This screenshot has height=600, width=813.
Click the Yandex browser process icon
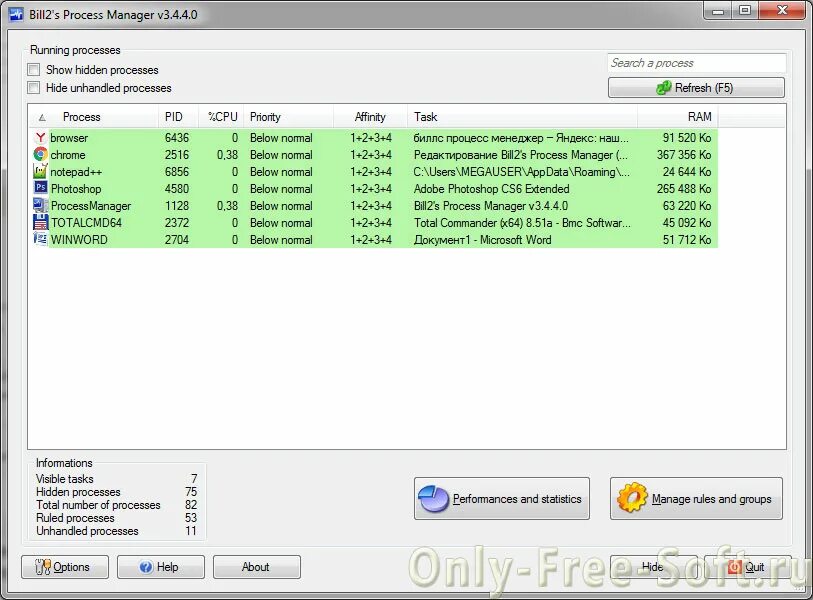pos(40,137)
